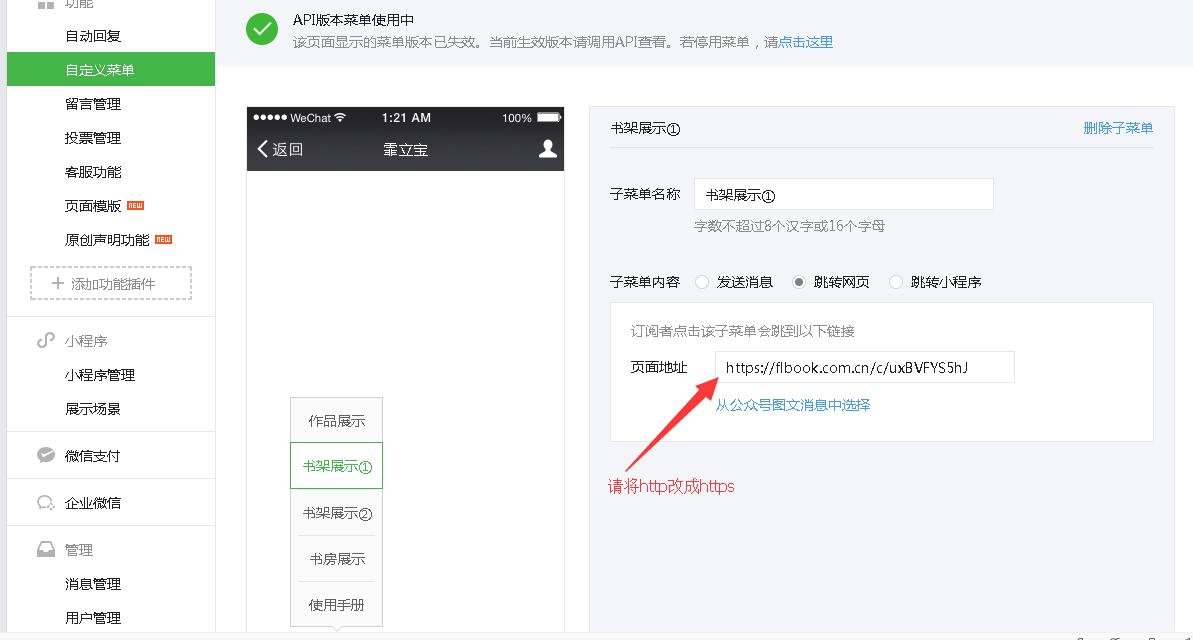Click the 点击这里 link to disable menu

click(805, 42)
